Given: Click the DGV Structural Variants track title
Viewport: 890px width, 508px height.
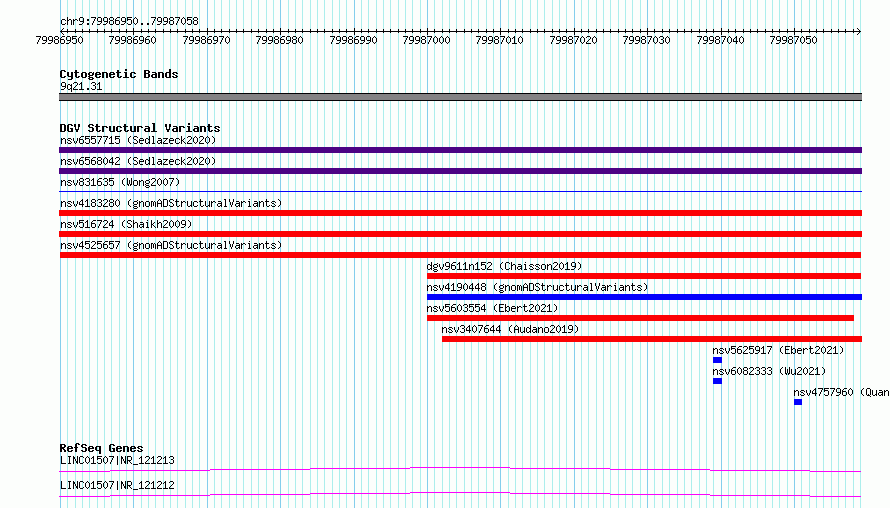Looking at the screenshot, I should tap(140, 128).
